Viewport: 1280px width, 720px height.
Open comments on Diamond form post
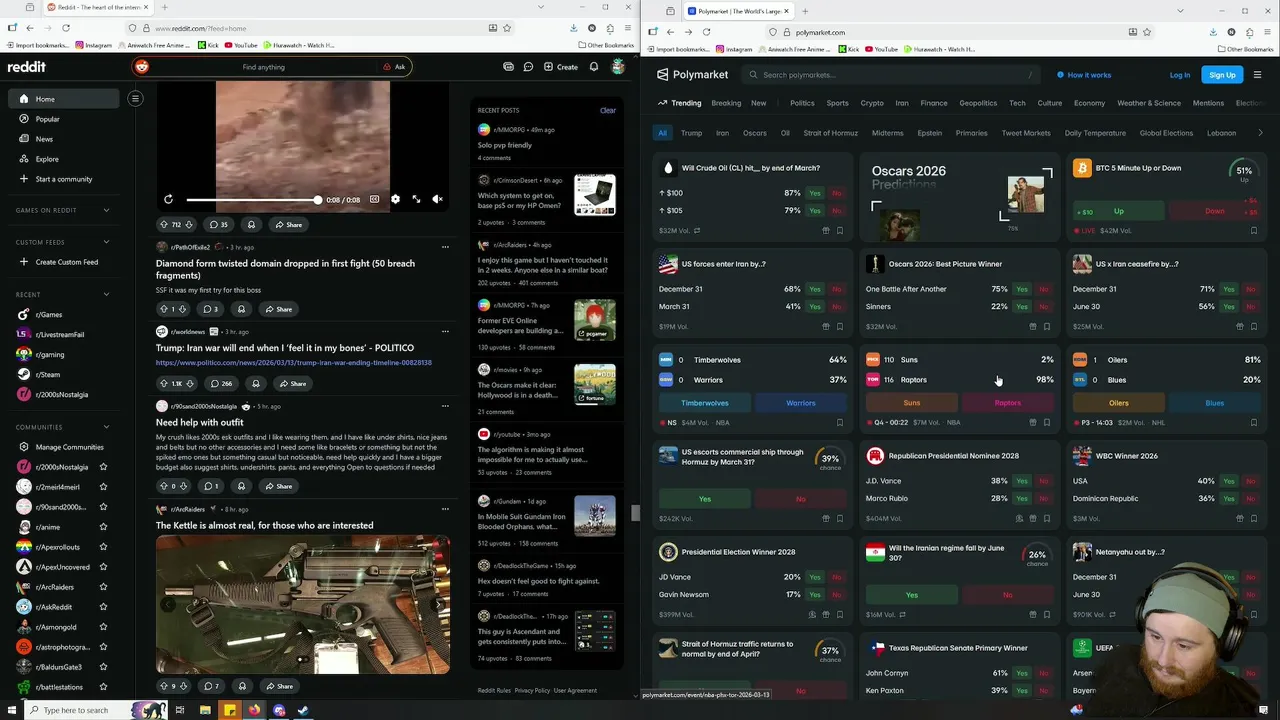pos(210,309)
